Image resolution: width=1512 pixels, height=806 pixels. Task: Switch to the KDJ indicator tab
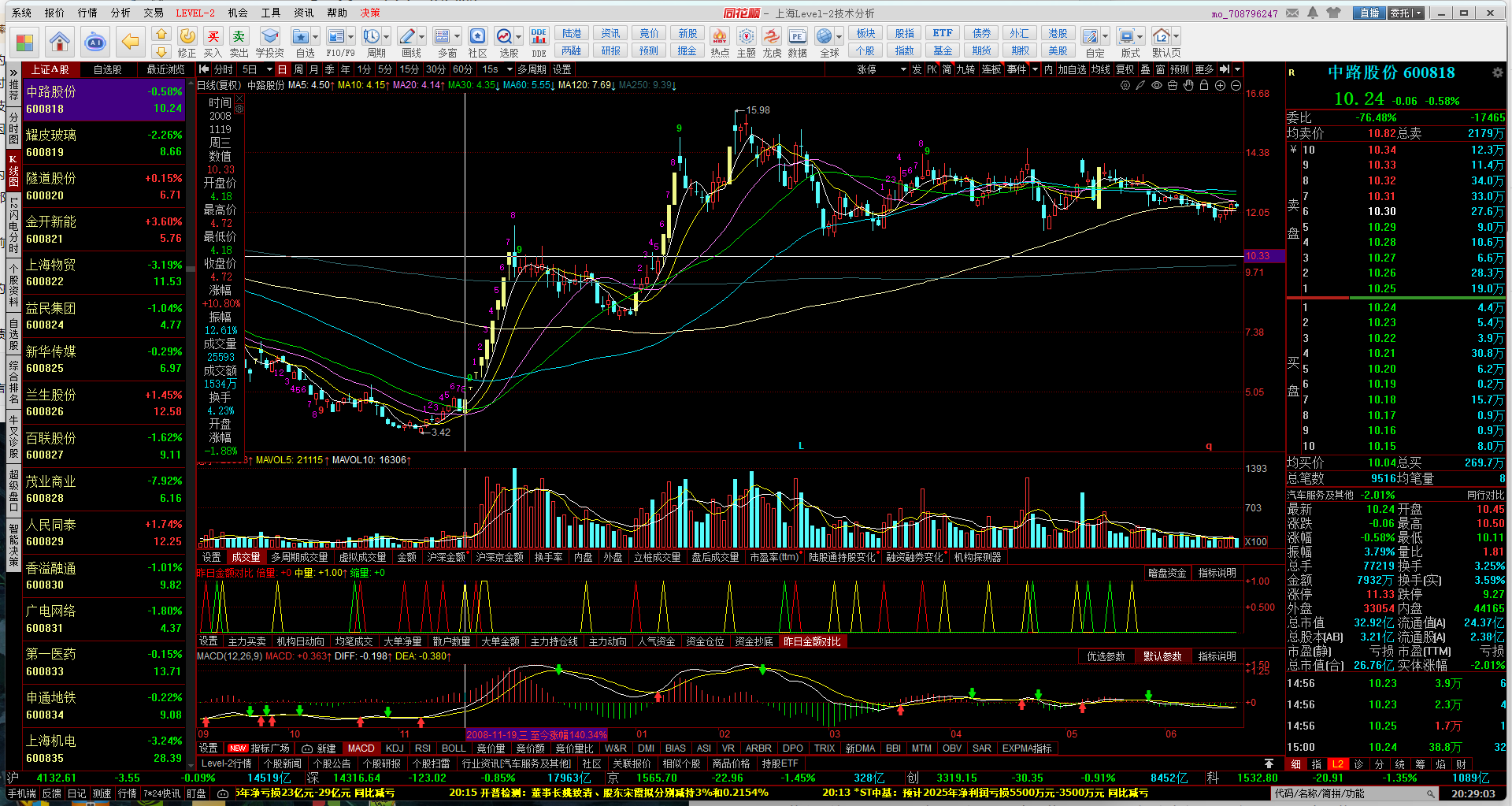(x=395, y=748)
